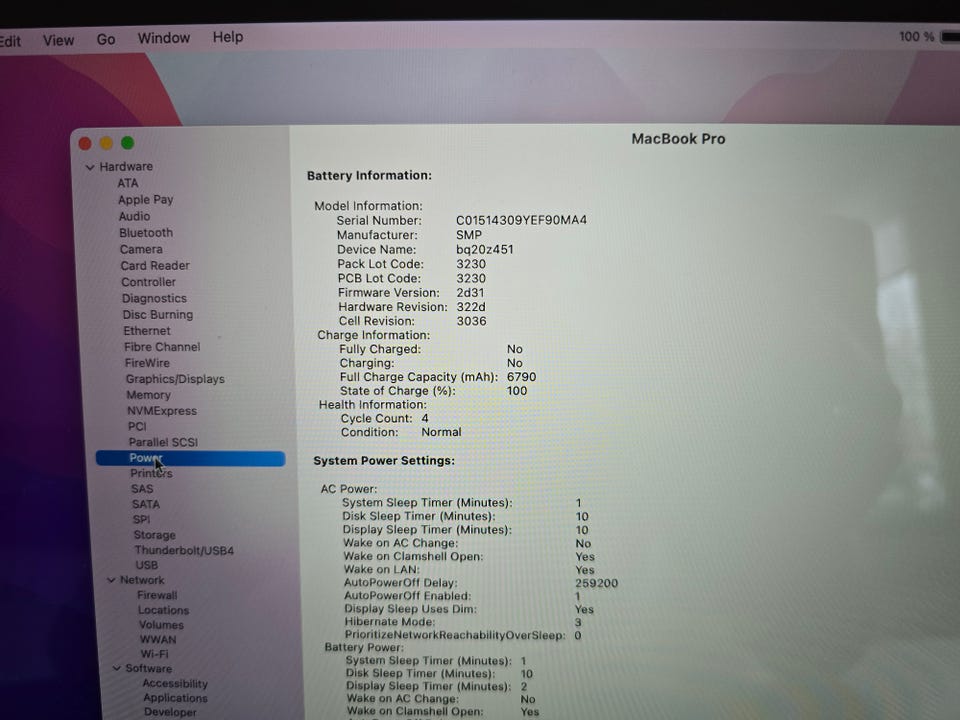960x720 pixels.
Task: Click serial number C01514309YEF90MA4
Action: [521, 220]
